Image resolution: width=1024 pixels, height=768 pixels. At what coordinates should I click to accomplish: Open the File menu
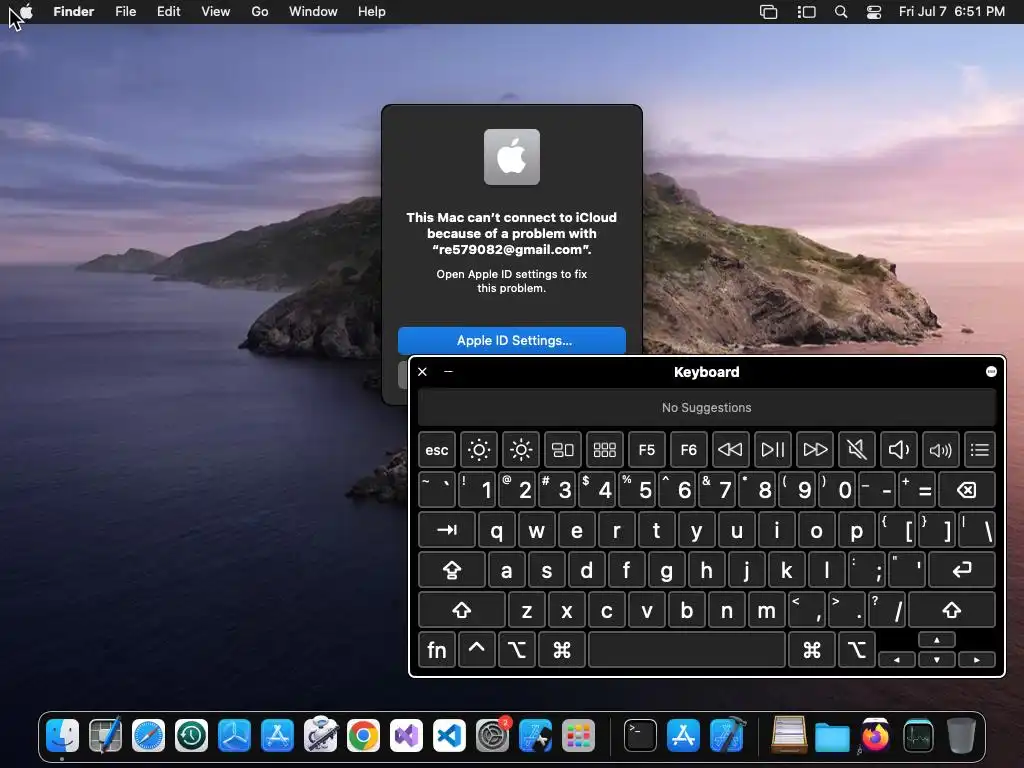tap(125, 12)
